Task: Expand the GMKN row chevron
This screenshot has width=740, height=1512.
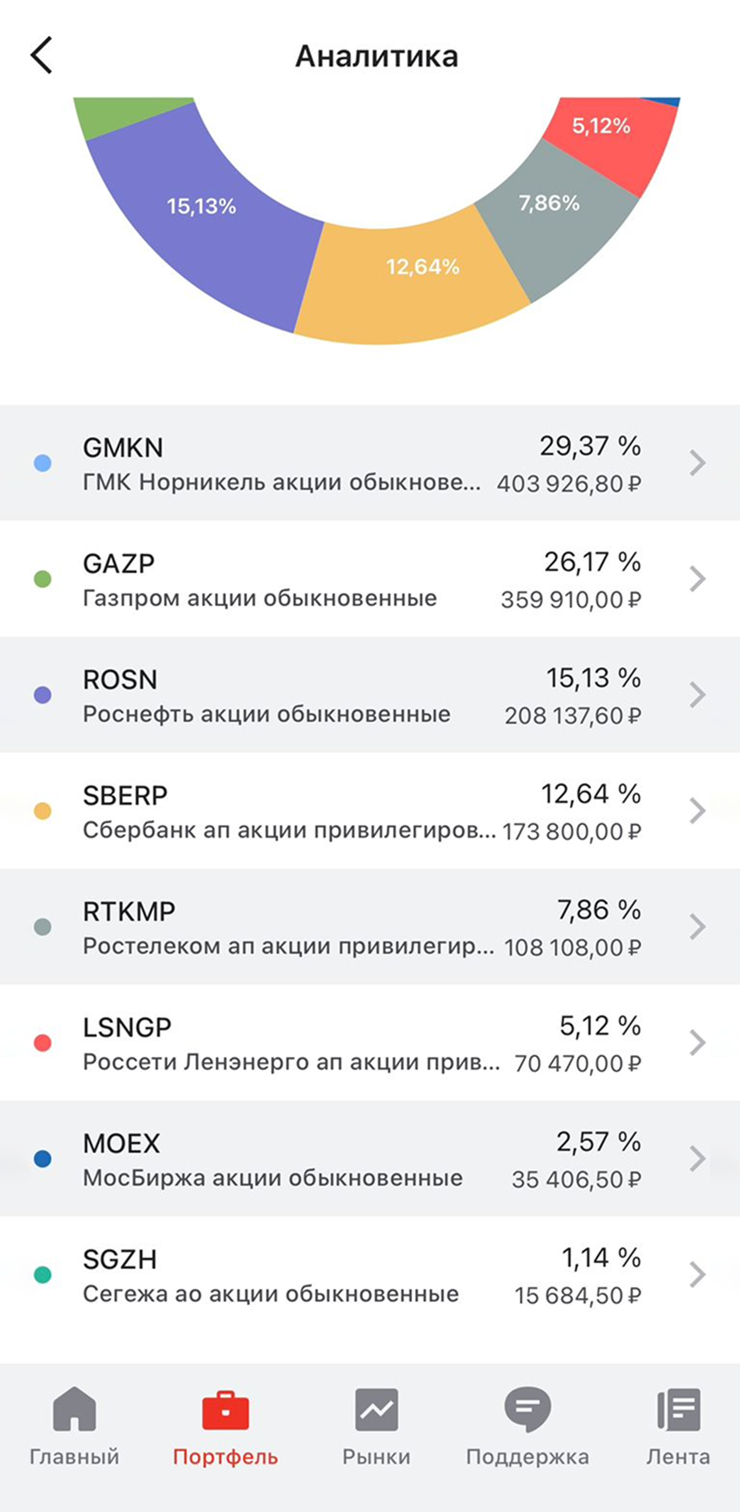Action: (698, 463)
